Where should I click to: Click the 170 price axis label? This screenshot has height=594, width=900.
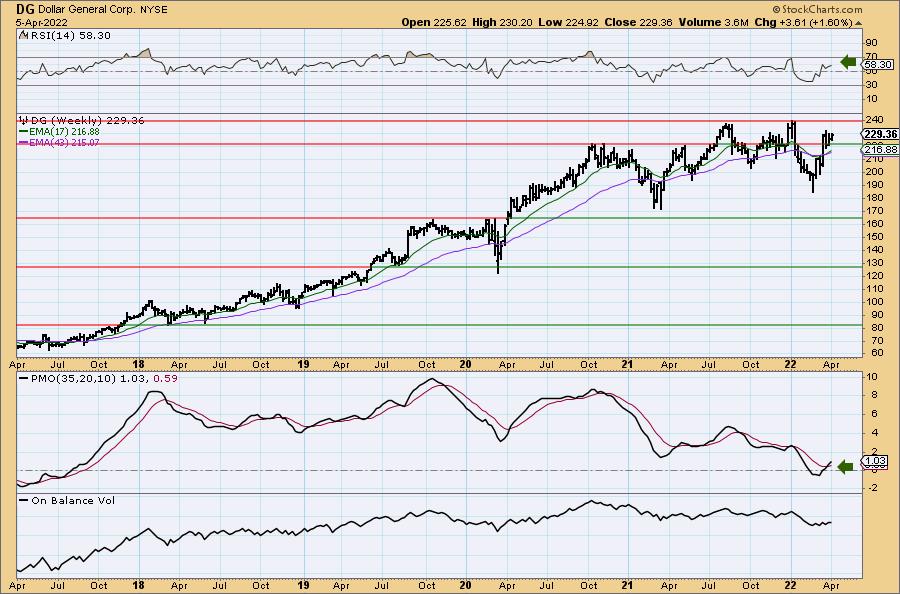pos(873,211)
